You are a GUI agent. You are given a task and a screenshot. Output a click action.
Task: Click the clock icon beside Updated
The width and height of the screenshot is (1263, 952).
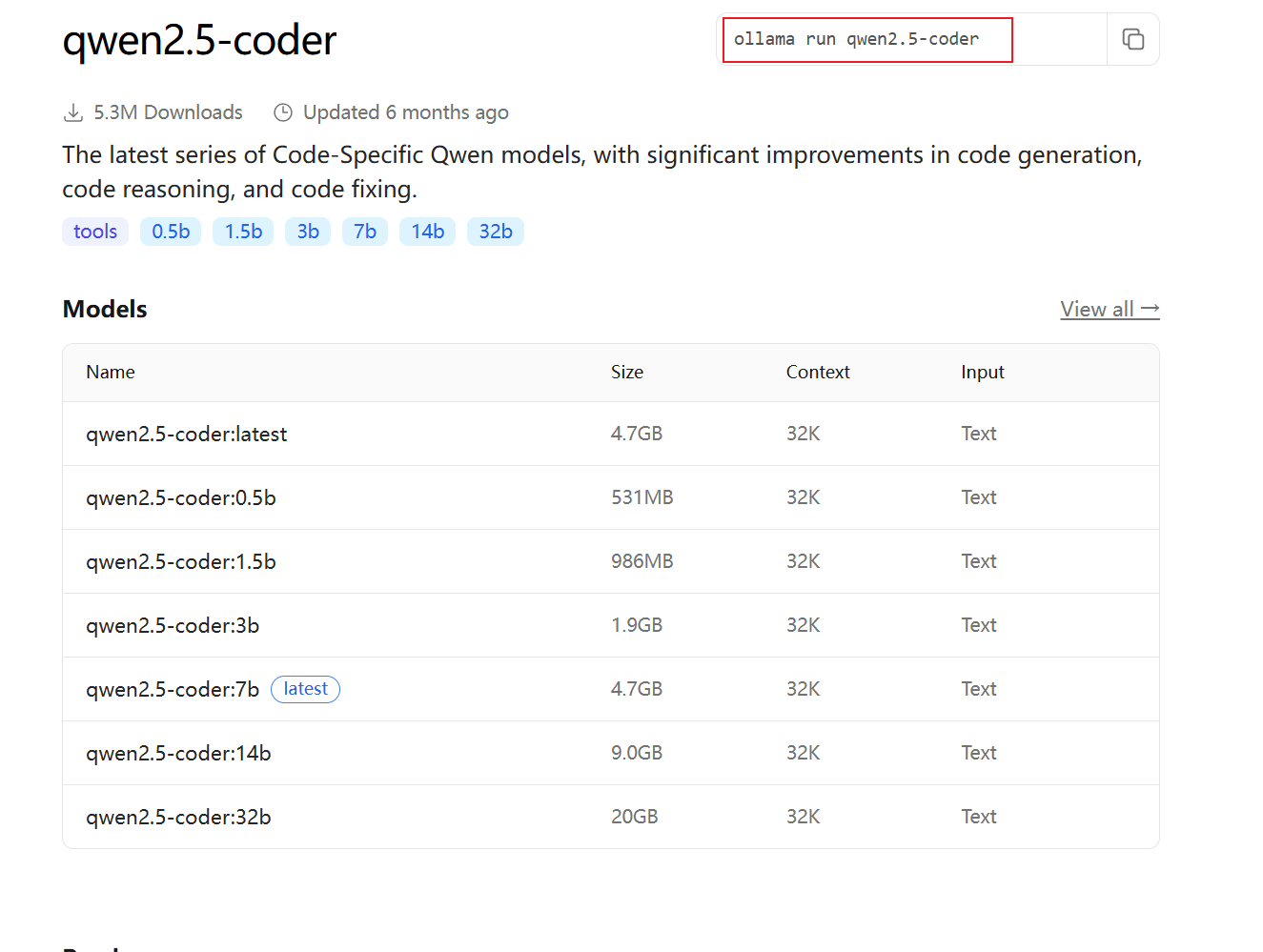(x=283, y=112)
